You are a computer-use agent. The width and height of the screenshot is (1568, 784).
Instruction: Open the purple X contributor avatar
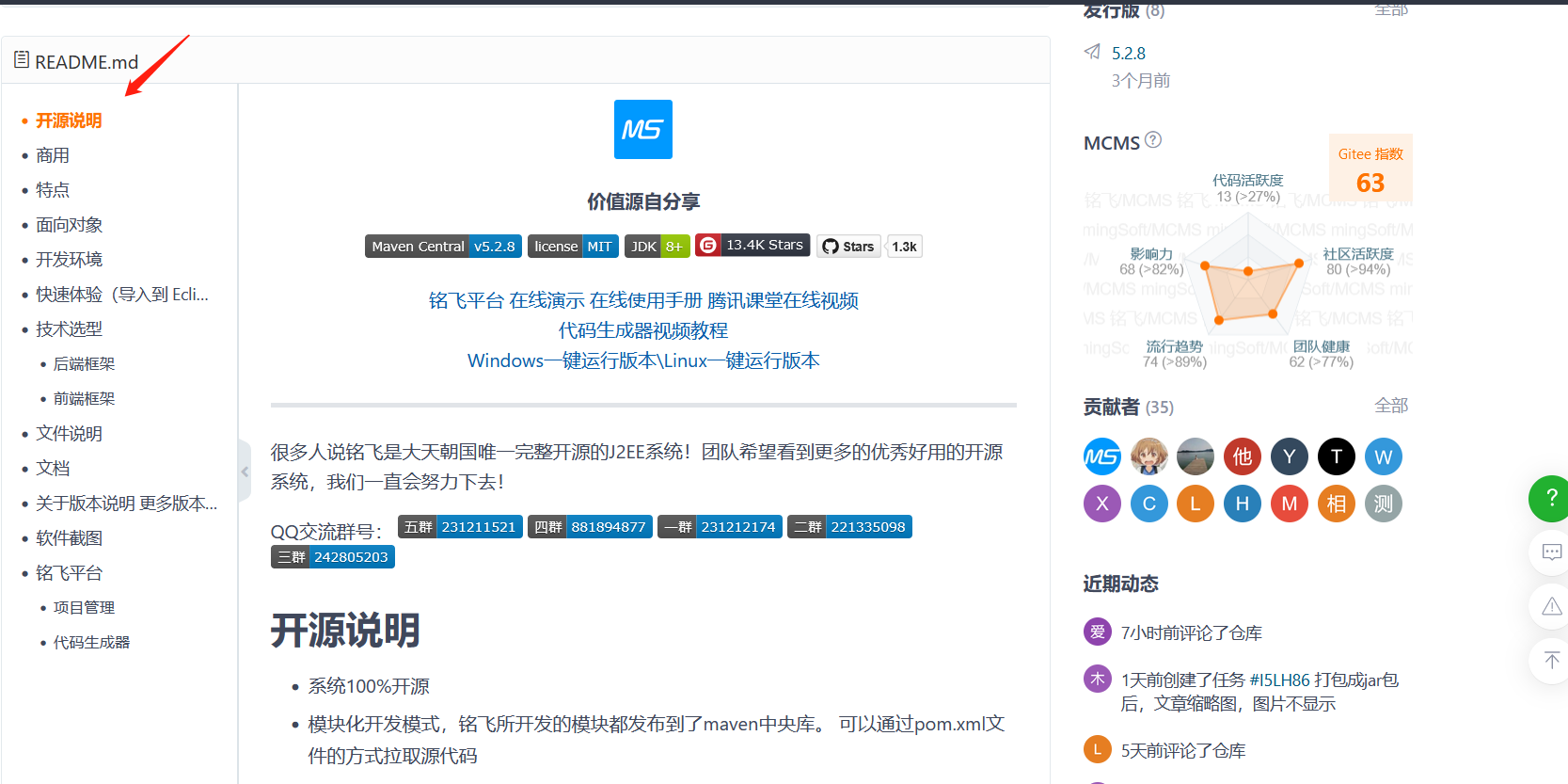pyautogui.click(x=1102, y=504)
